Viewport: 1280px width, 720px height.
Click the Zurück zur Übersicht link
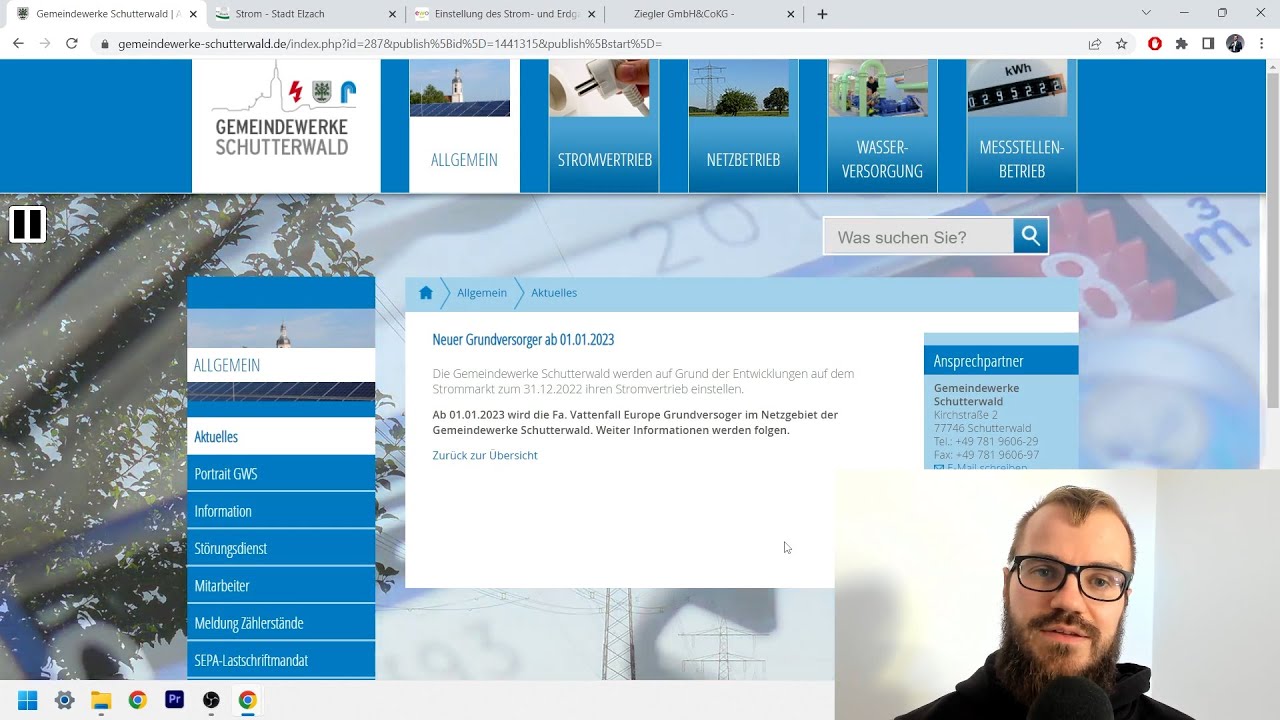(485, 455)
